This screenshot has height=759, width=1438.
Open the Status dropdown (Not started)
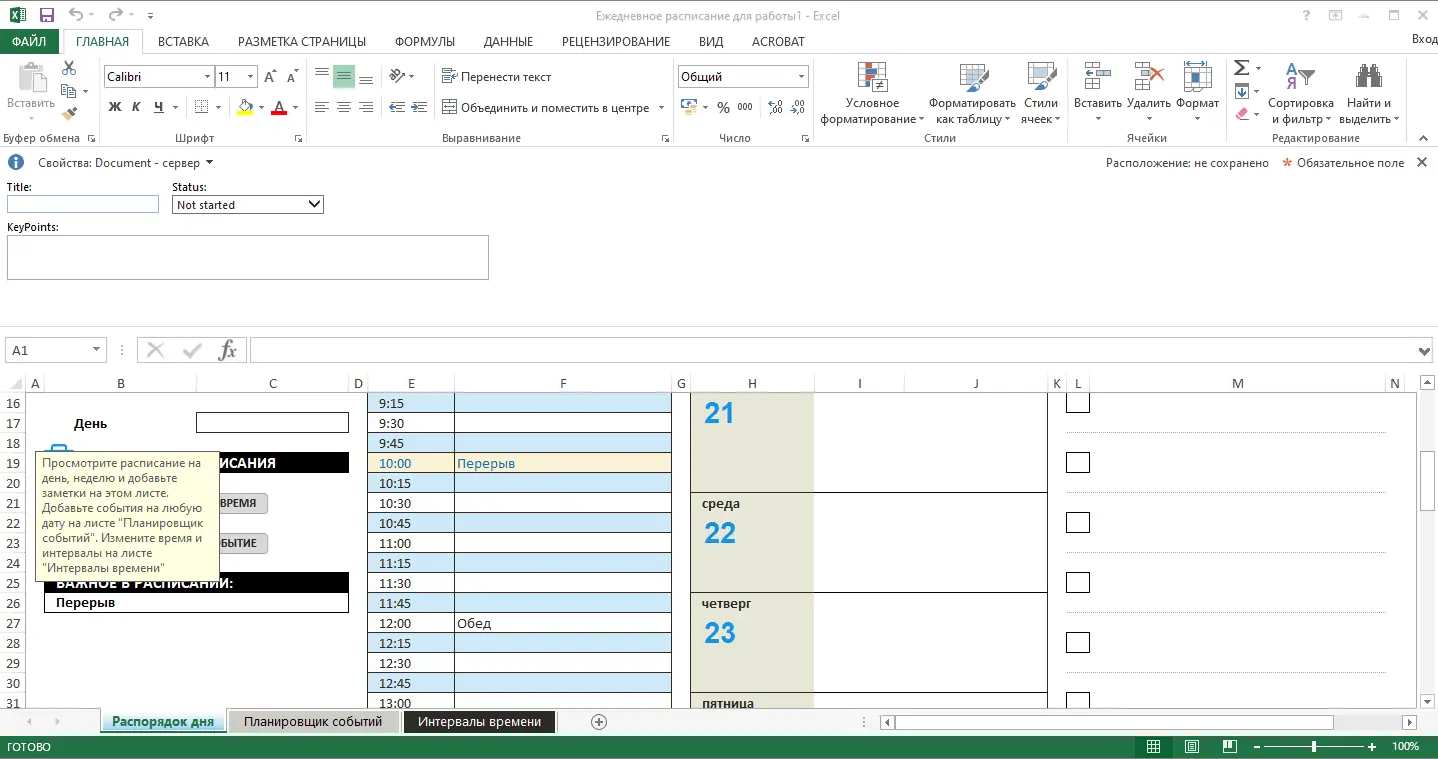(x=248, y=204)
